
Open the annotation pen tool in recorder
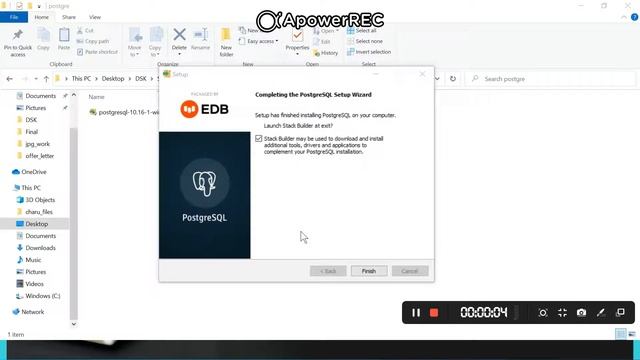pyautogui.click(x=601, y=313)
